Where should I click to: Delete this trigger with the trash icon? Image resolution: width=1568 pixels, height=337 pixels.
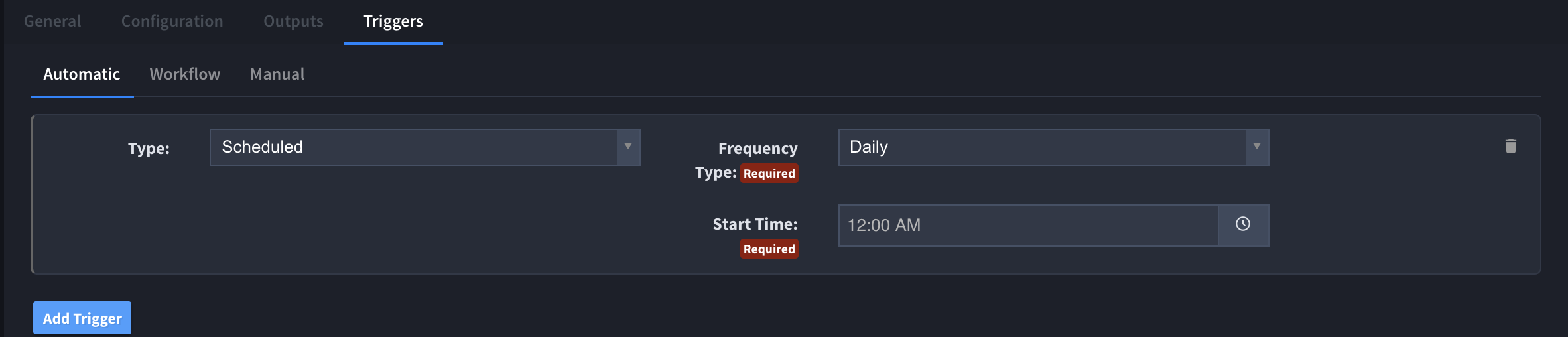[x=1510, y=146]
